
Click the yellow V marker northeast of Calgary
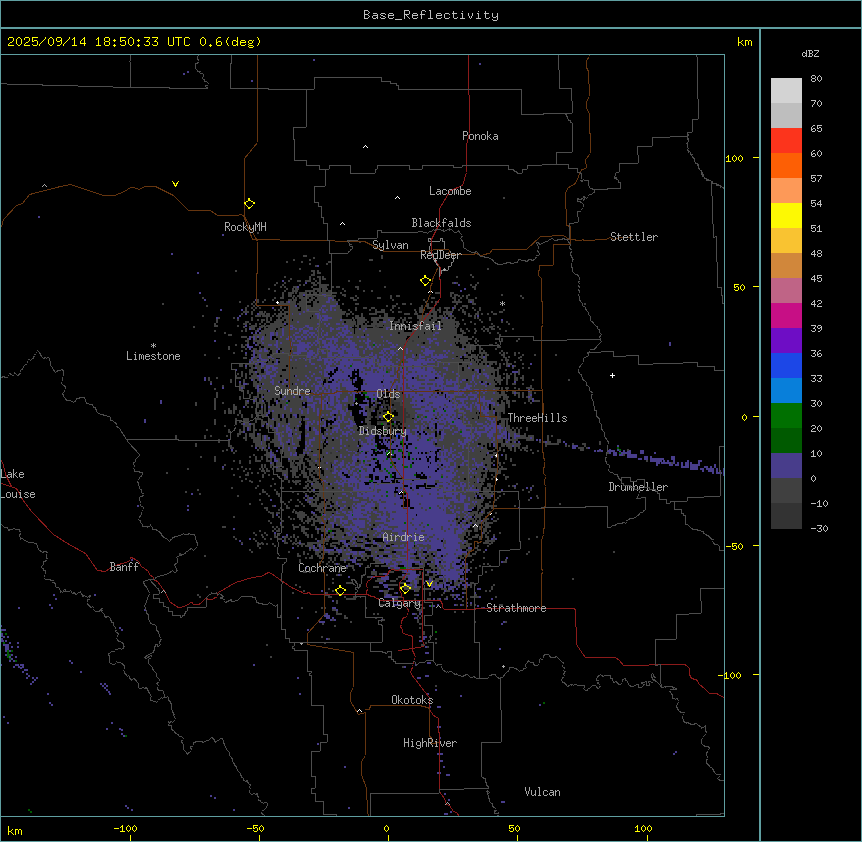coord(429,584)
